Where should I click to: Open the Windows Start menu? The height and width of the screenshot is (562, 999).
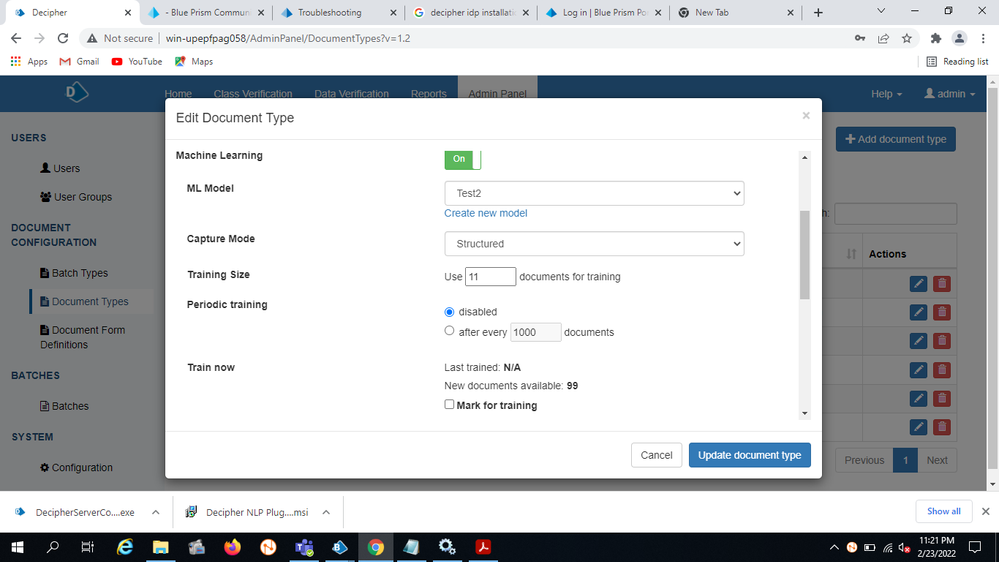[x=17, y=547]
